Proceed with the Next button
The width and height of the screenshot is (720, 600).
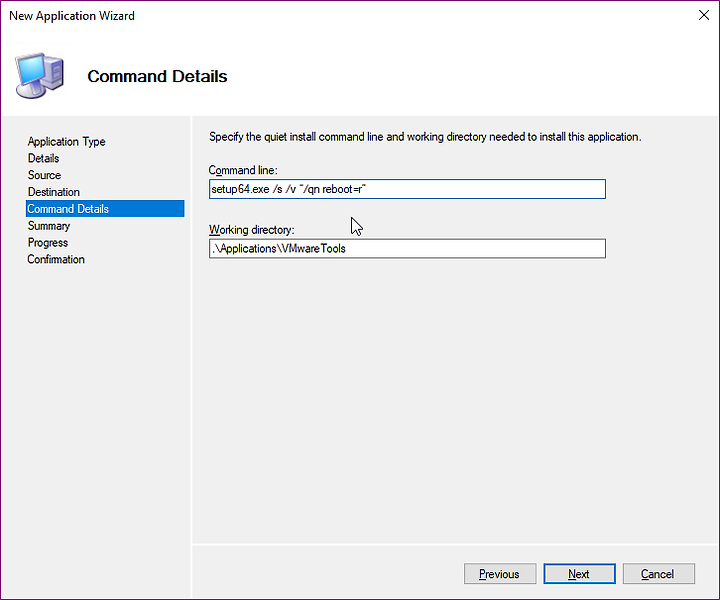[579, 574]
